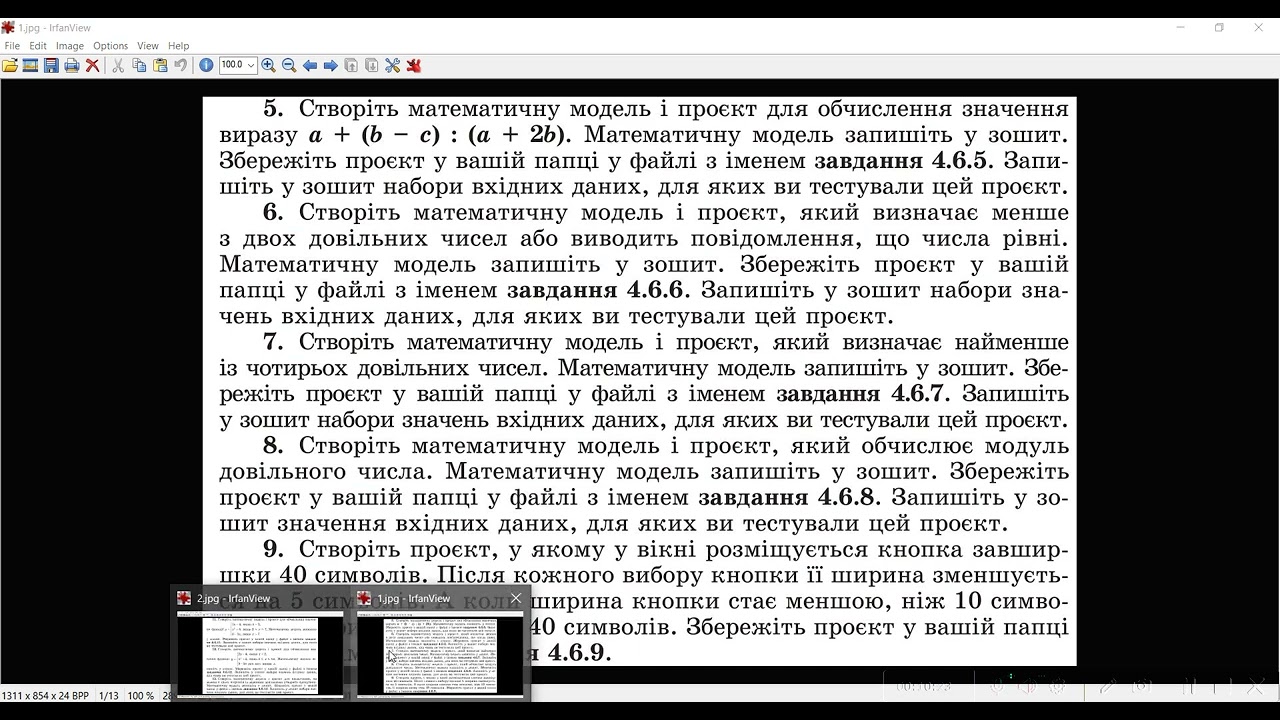Viewport: 1280px width, 720px height.
Task: Open the File menu
Action: (x=12, y=46)
